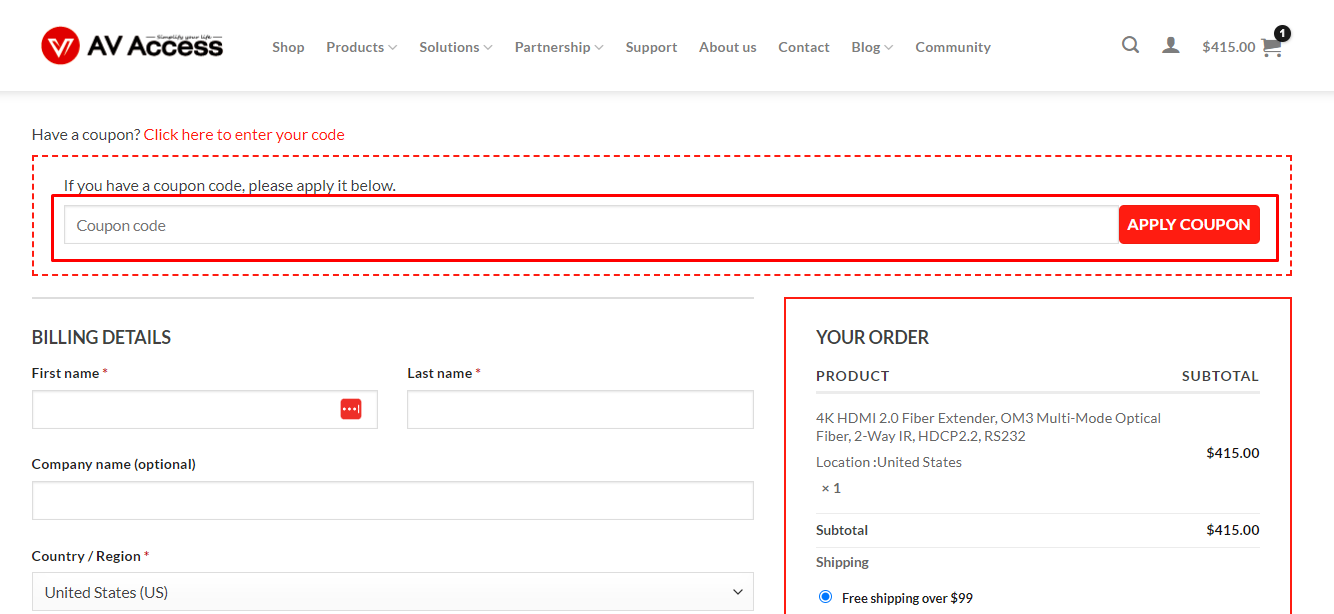Viewport: 1334px width, 614px height.
Task: Click the APPLY COUPON button
Action: [1189, 225]
